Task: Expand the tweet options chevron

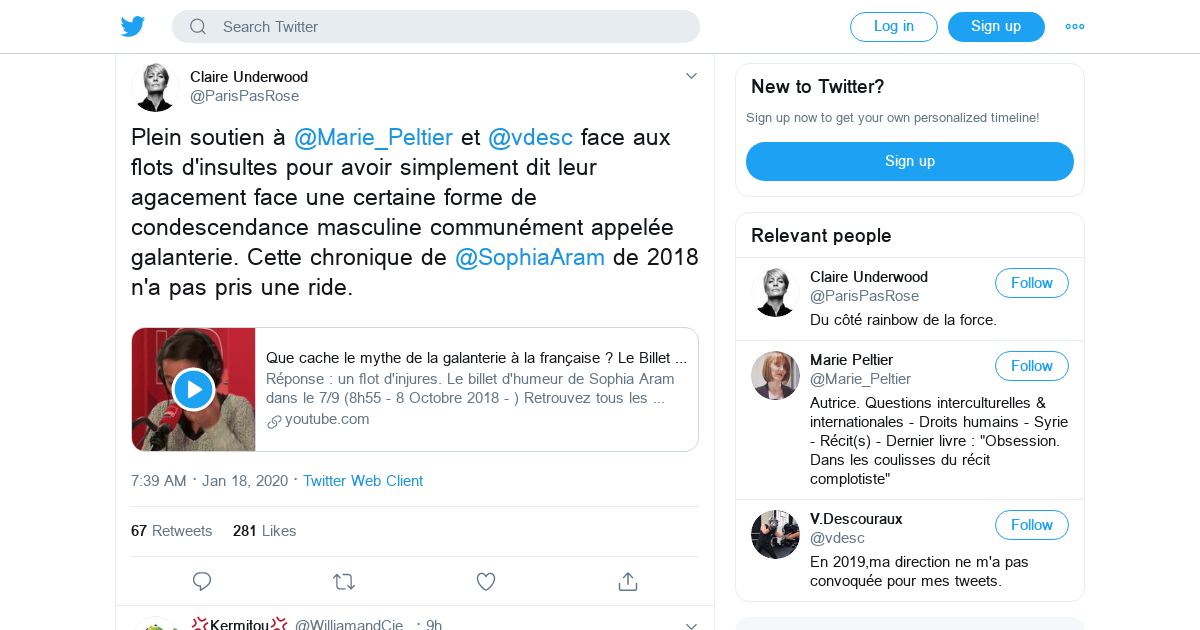Action: [691, 76]
